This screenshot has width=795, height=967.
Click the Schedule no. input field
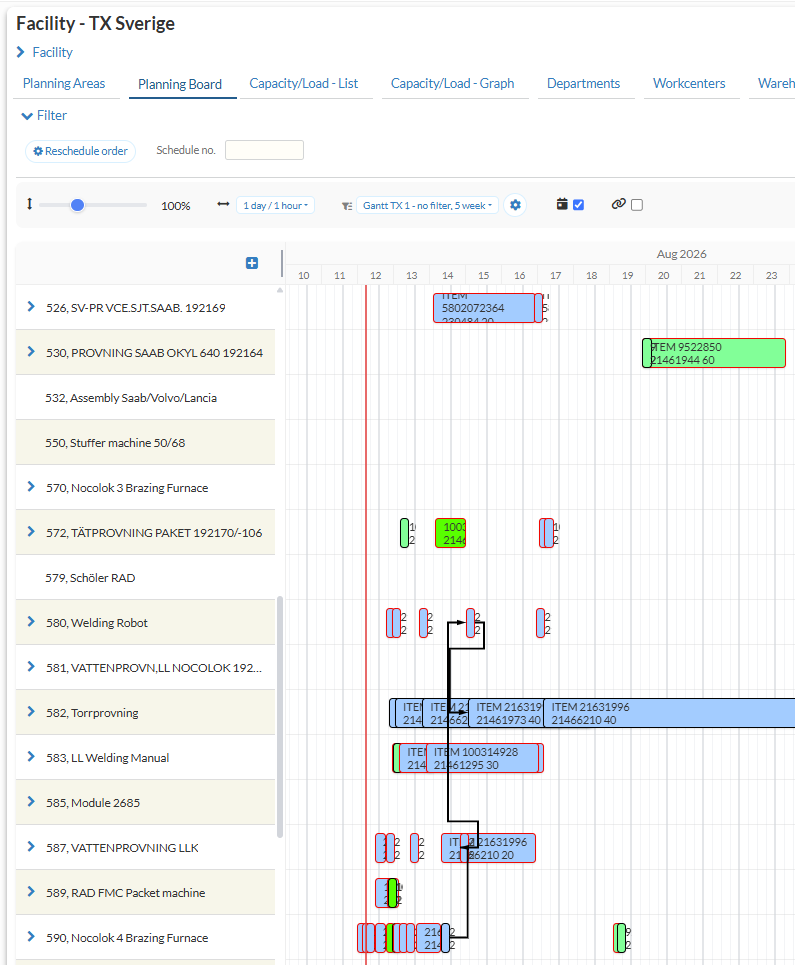point(264,150)
